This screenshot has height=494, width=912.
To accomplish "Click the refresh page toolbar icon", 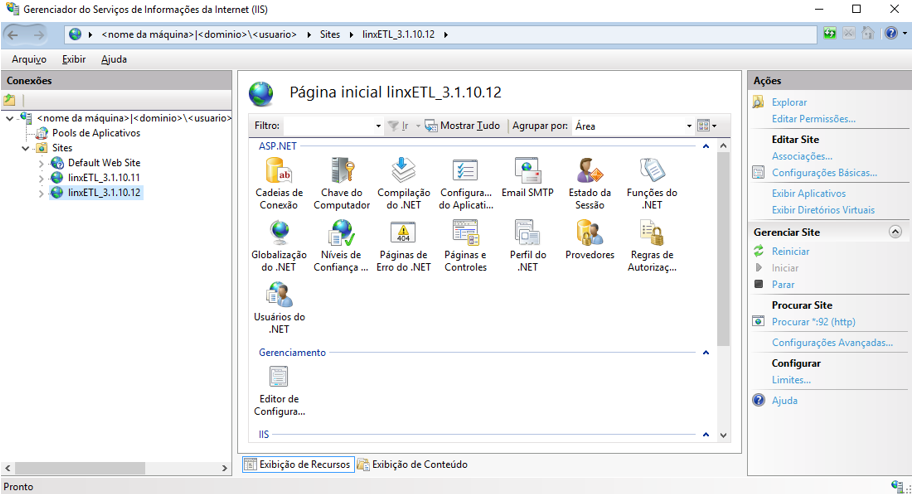I will [829, 34].
